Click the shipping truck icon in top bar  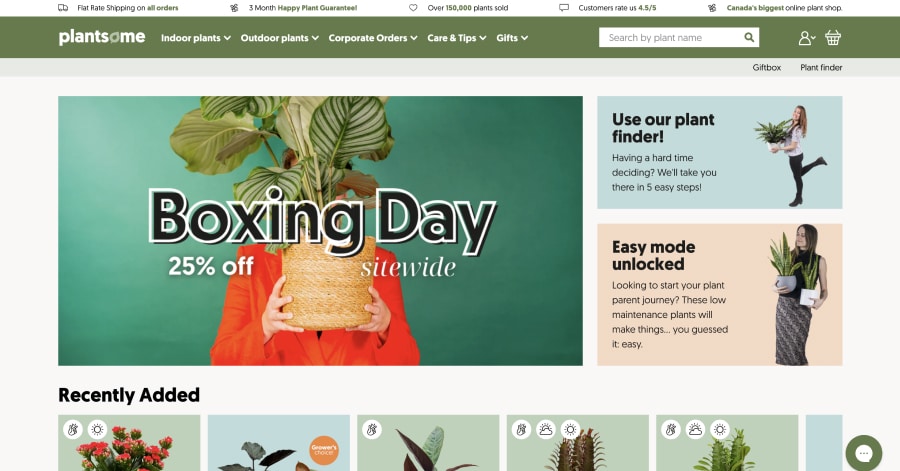(63, 8)
